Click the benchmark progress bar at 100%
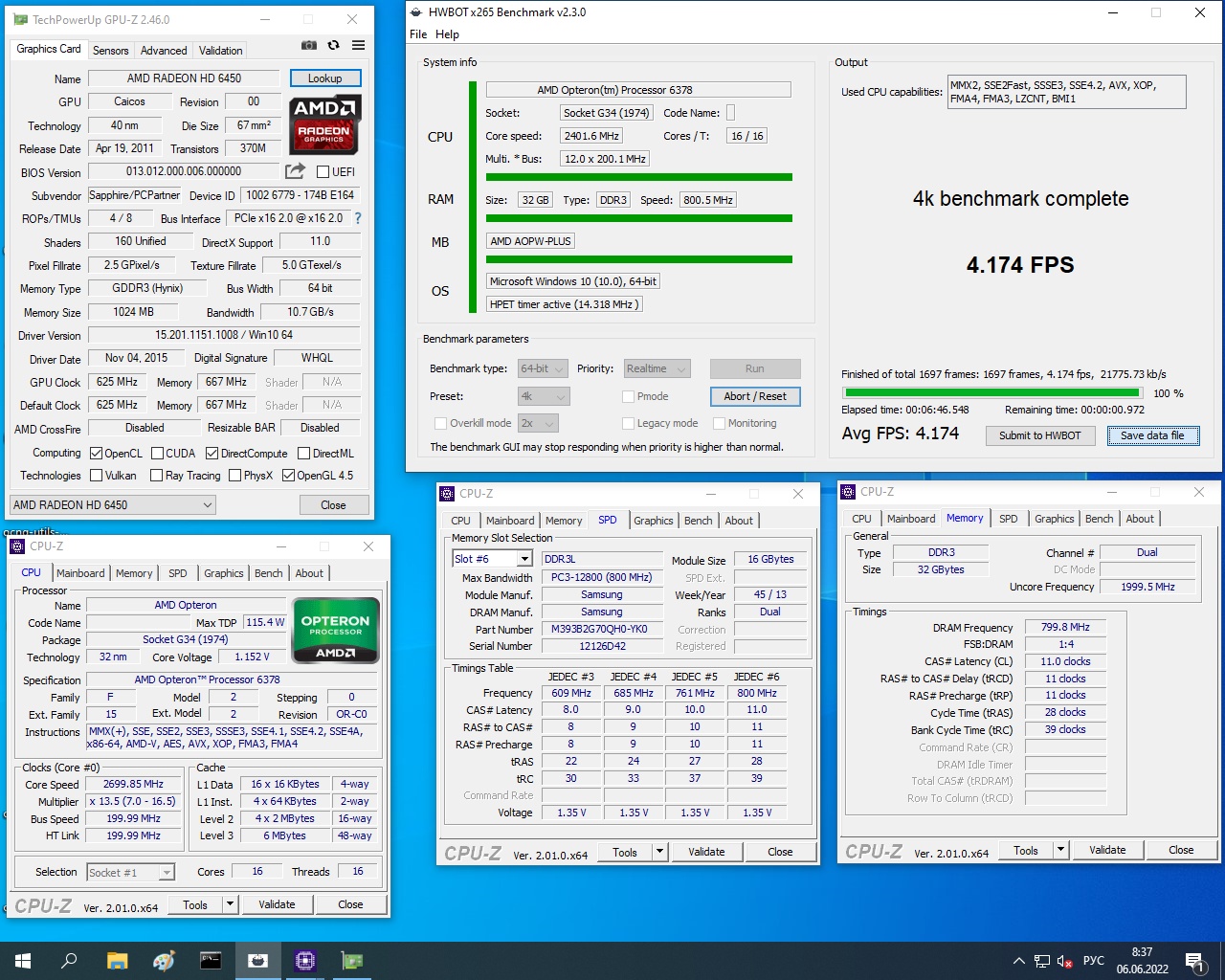Viewport: 1225px width, 980px height. pyautogui.click(x=992, y=392)
